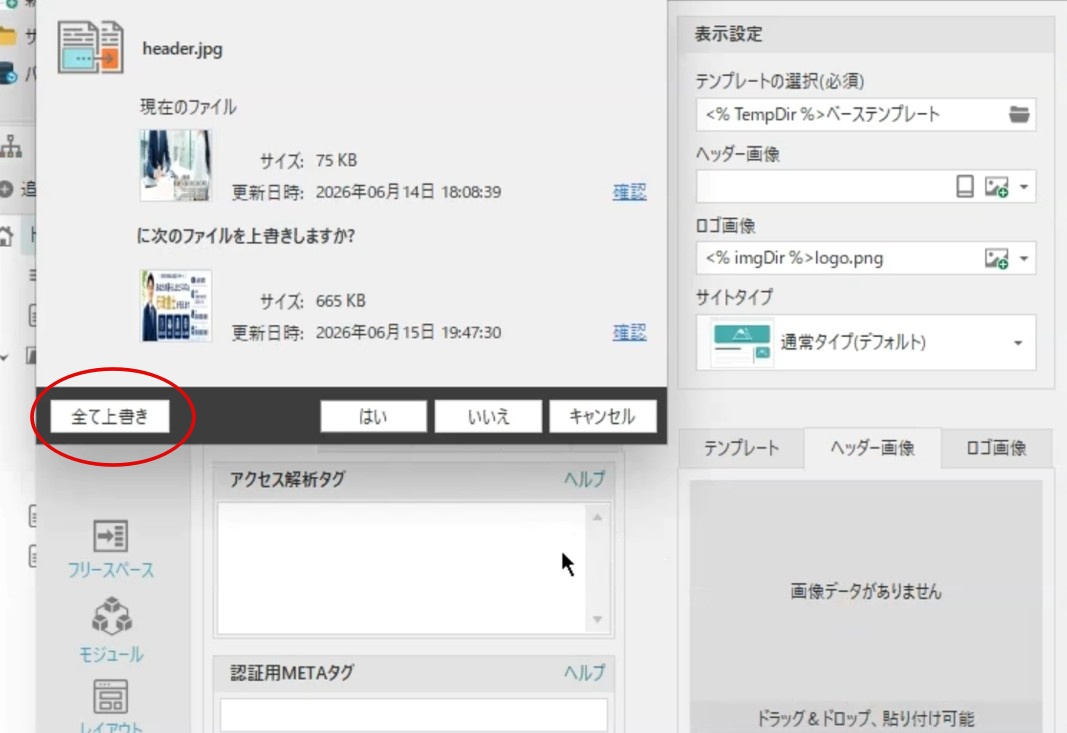The height and width of the screenshot is (733, 1067).
Task: Expand the ヘッダー画像 dropdown arrow
Action: (x=1023, y=186)
